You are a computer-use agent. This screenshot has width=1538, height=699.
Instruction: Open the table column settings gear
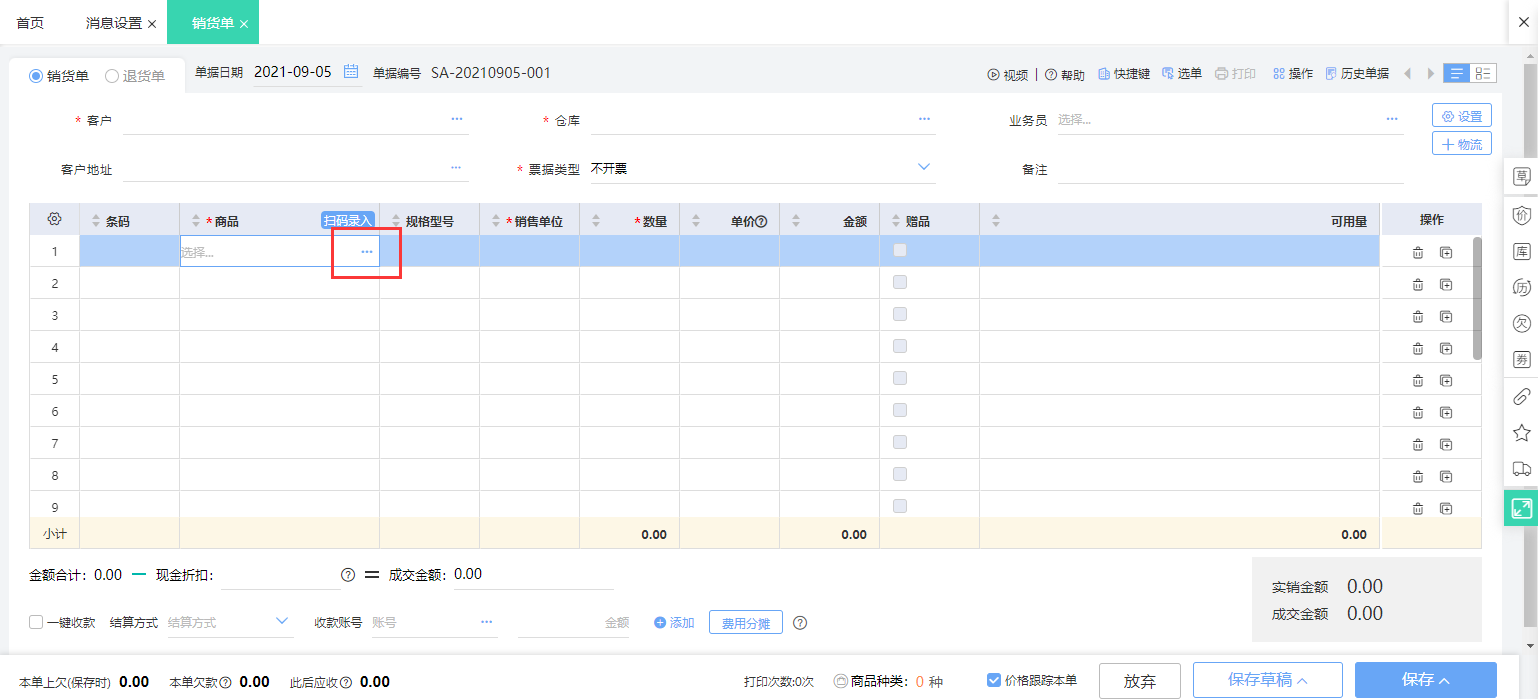tap(55, 220)
